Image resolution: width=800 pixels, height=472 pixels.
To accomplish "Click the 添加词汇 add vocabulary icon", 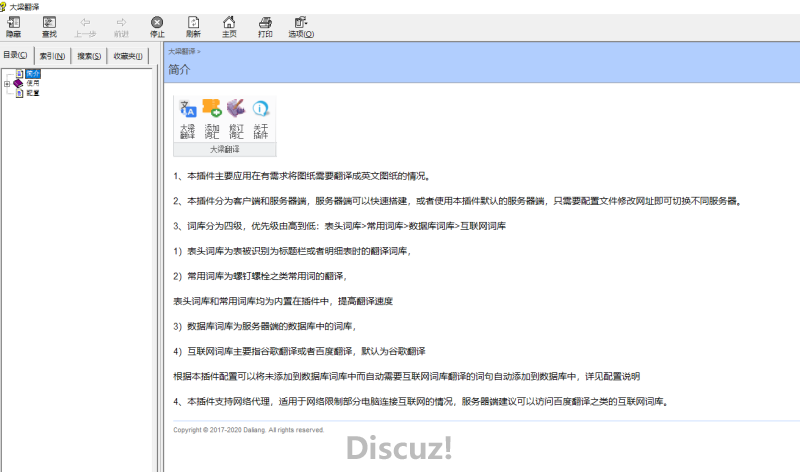I will pos(211,119).
